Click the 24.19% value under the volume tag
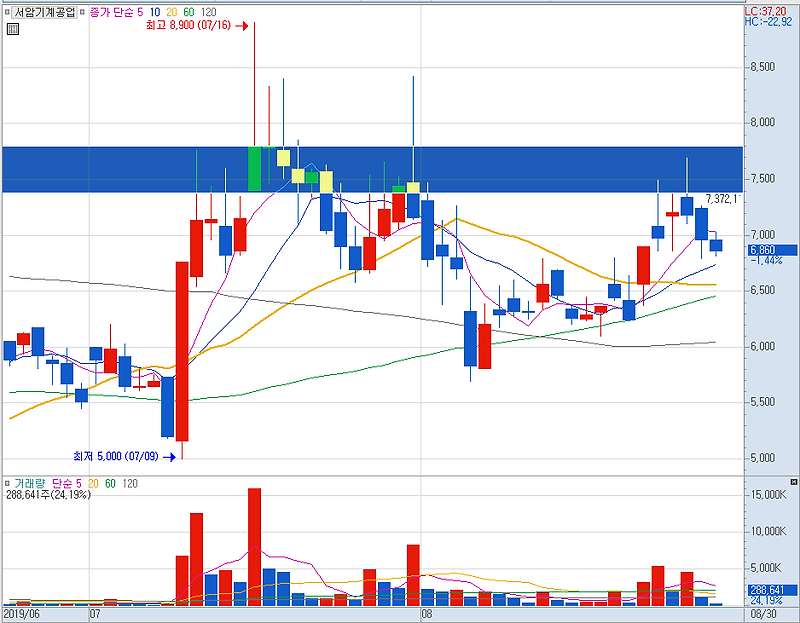This screenshot has height=623, width=800. (766, 600)
